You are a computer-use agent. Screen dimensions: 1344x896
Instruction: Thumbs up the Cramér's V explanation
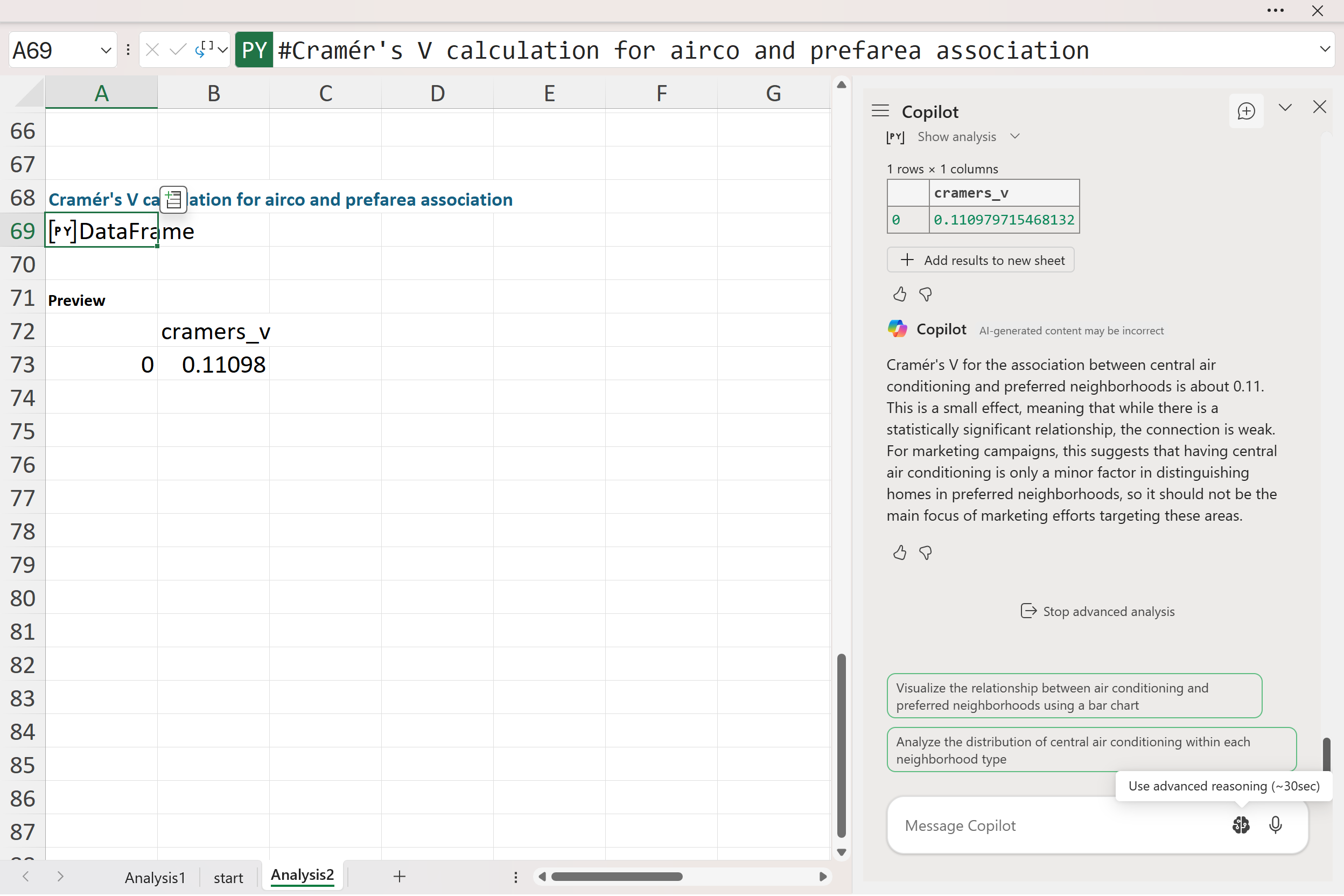tap(899, 552)
